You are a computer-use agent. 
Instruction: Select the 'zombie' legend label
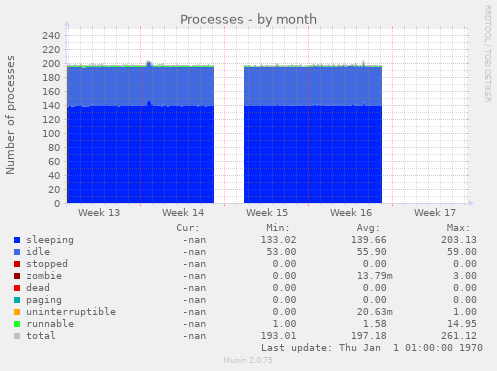coord(44,276)
